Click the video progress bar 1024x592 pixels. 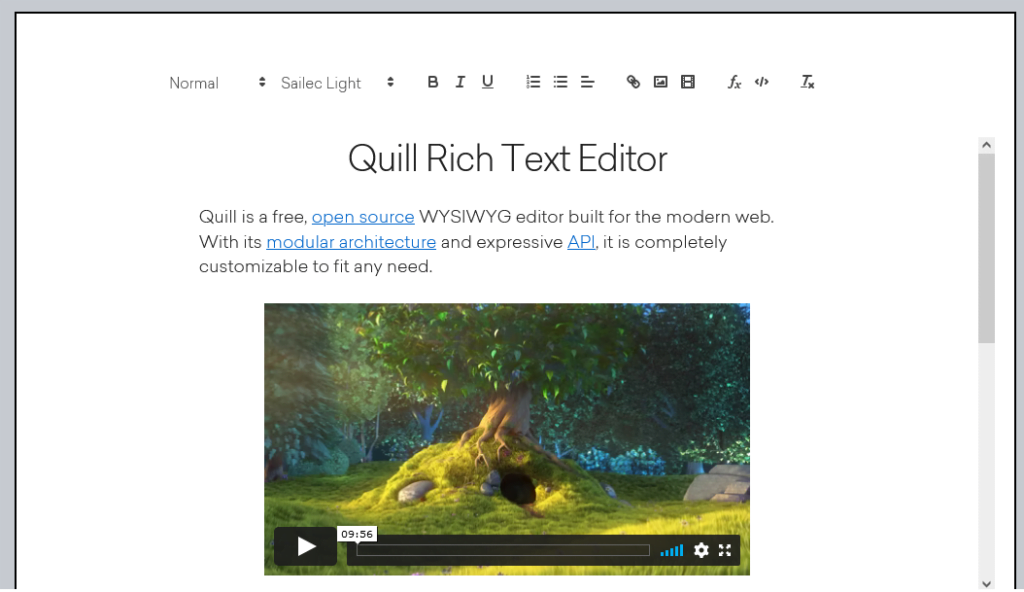[503, 550]
